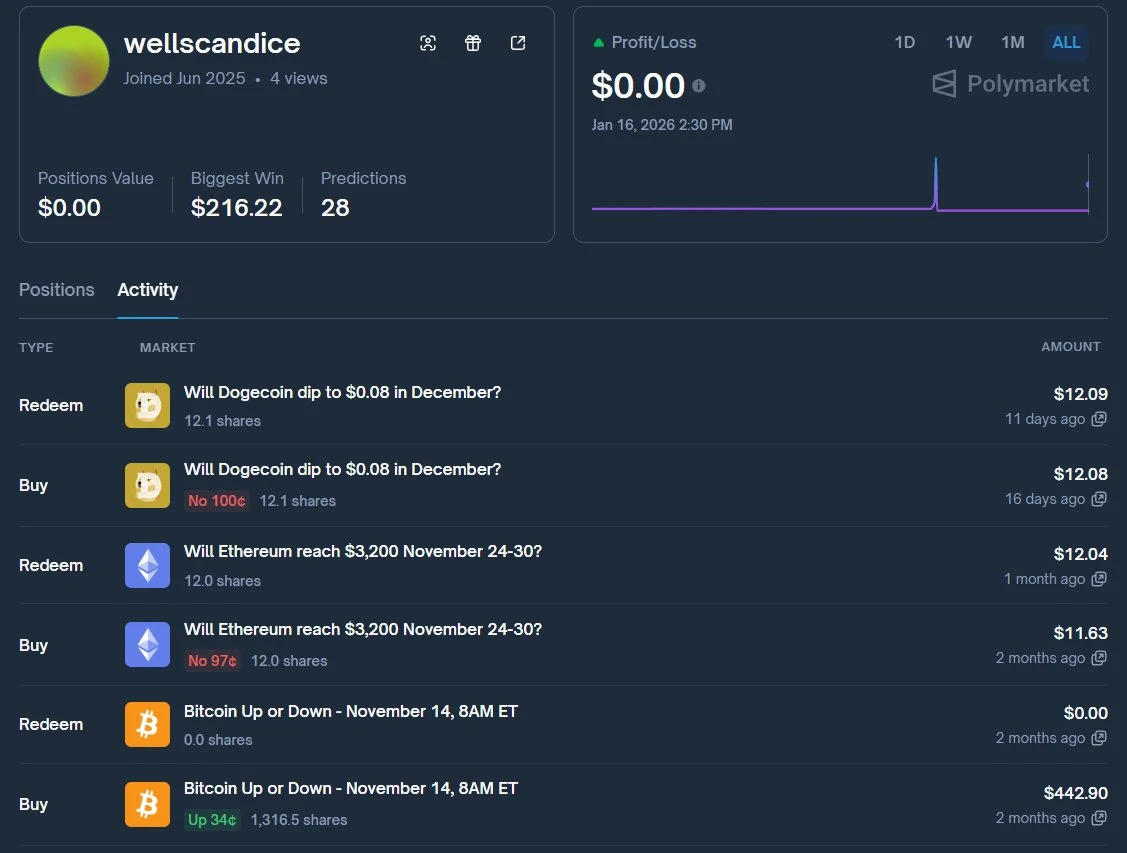Switch to the Positions tab
The height and width of the screenshot is (853, 1127).
pos(56,290)
